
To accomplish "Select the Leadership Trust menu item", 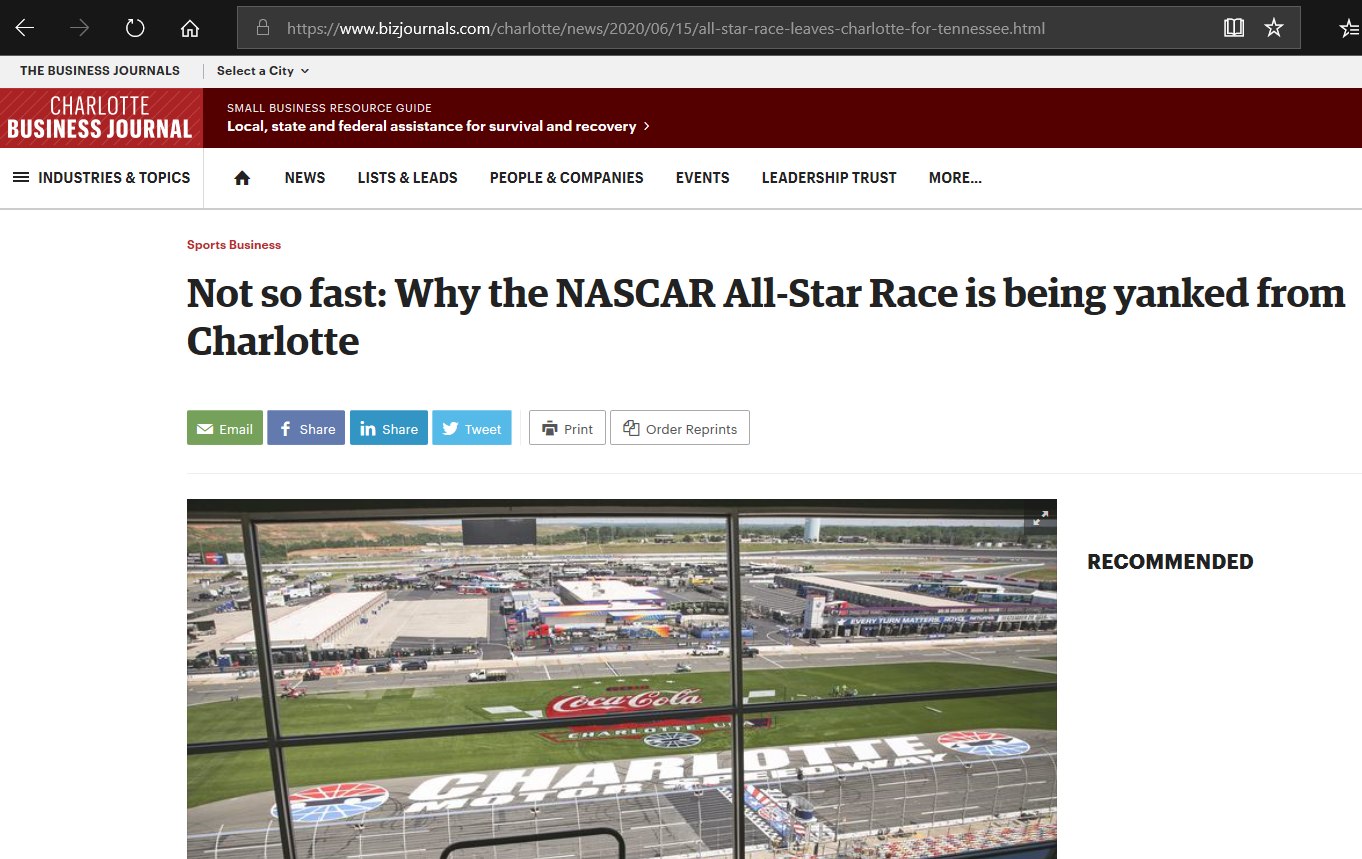I will 829,178.
